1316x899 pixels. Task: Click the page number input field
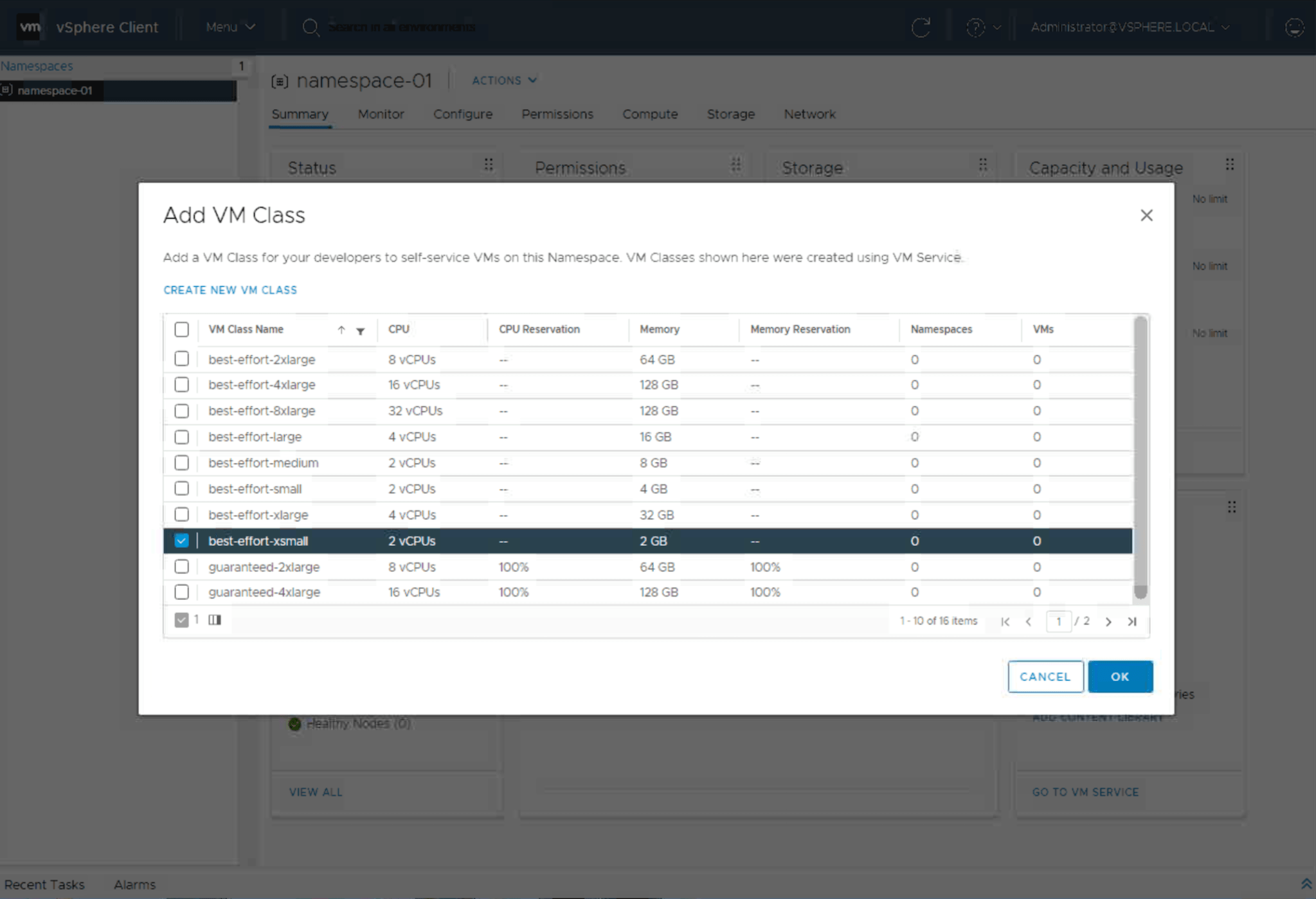pyautogui.click(x=1059, y=621)
